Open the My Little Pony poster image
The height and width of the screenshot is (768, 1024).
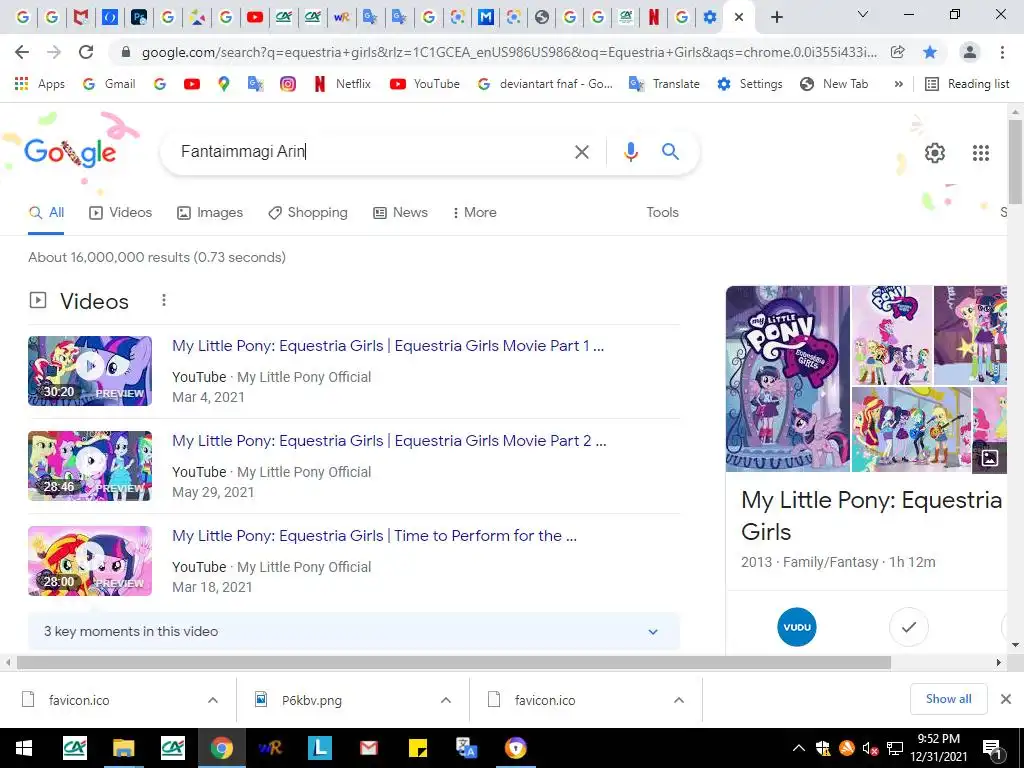[788, 379]
